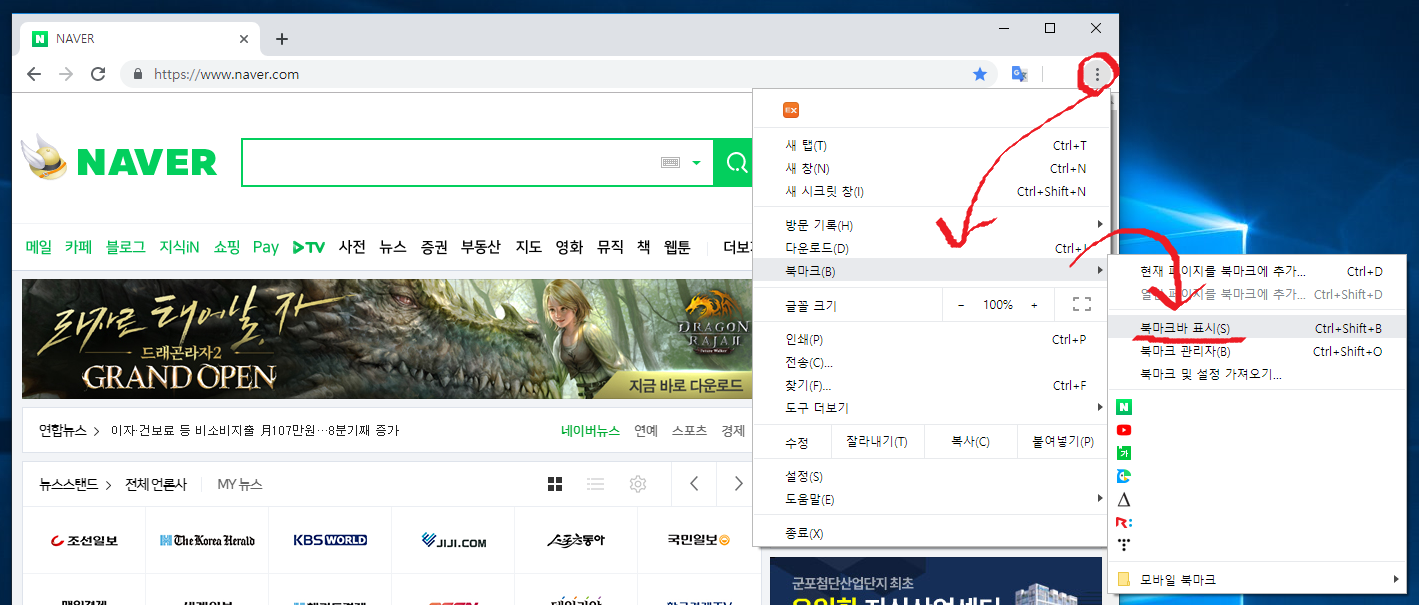The image size is (1419, 605).
Task: Select 종료(X) menu item
Action: [x=931, y=533]
